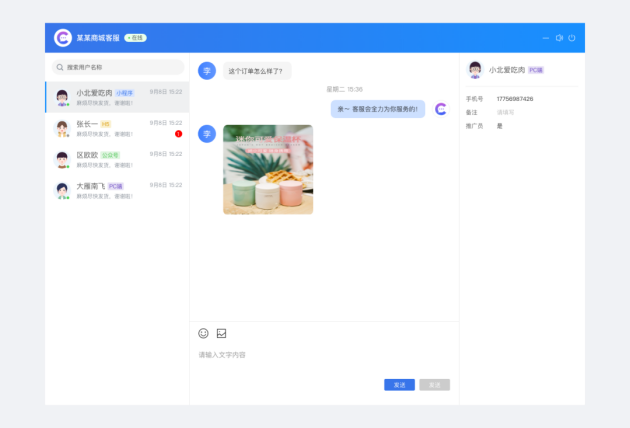630x428 pixels.
Task: Click 李 avatar beside the product image
Action: [207, 134]
